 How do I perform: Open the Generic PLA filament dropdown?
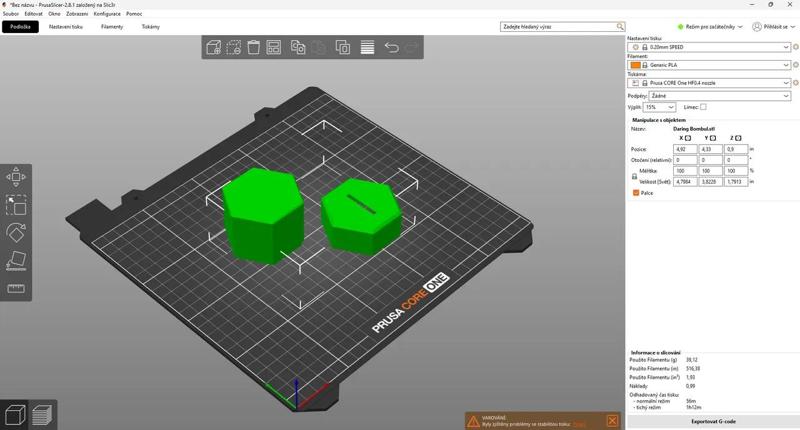point(709,65)
